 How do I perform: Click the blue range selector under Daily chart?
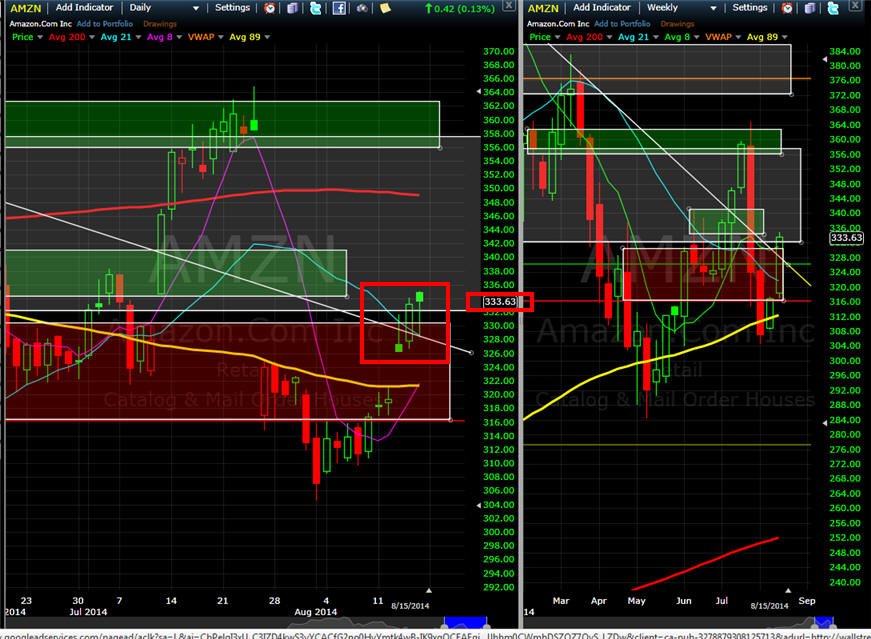click(x=465, y=622)
